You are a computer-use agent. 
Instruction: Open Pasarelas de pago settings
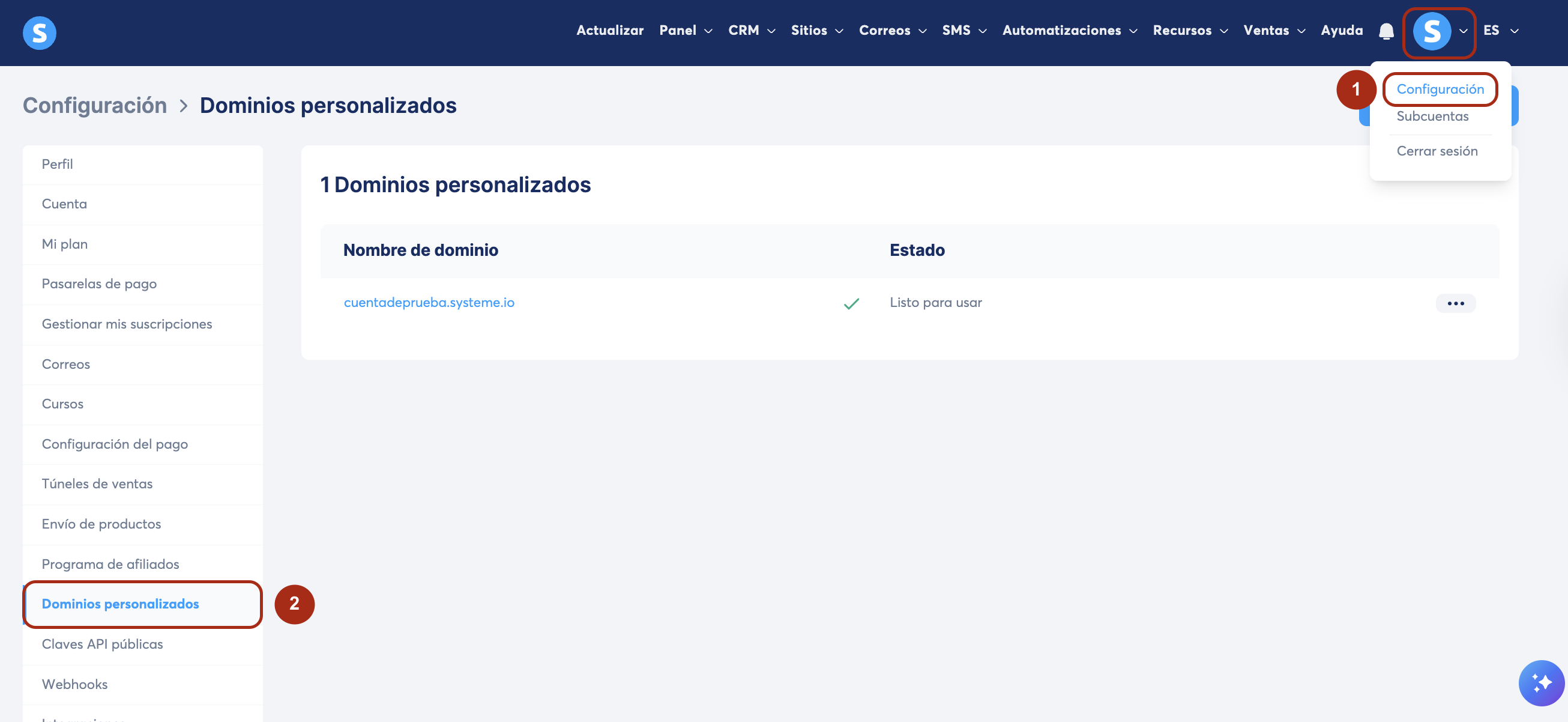tap(98, 284)
